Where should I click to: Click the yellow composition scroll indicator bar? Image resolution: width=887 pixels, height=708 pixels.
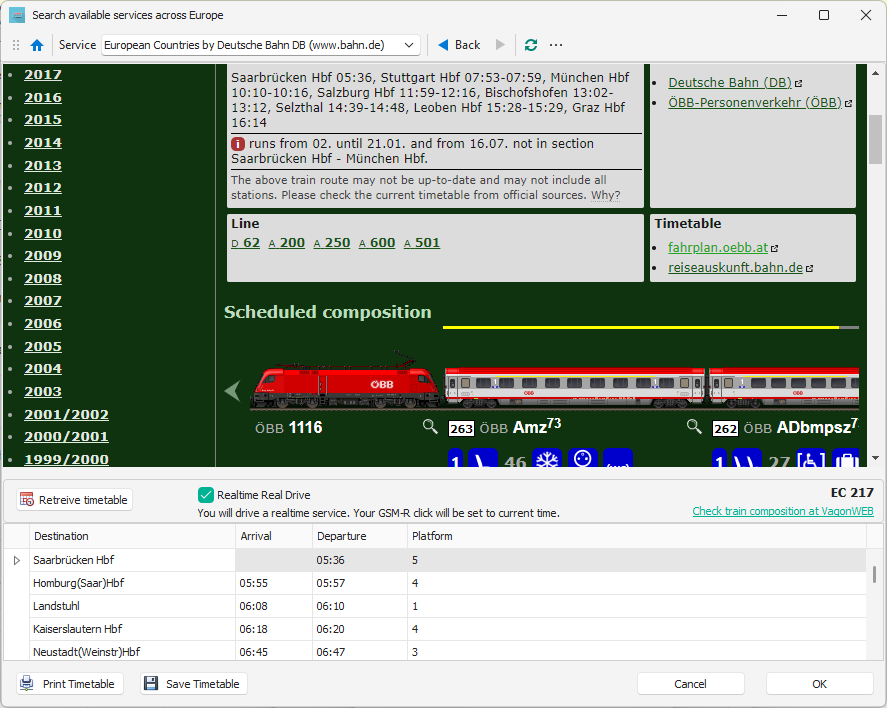641,327
